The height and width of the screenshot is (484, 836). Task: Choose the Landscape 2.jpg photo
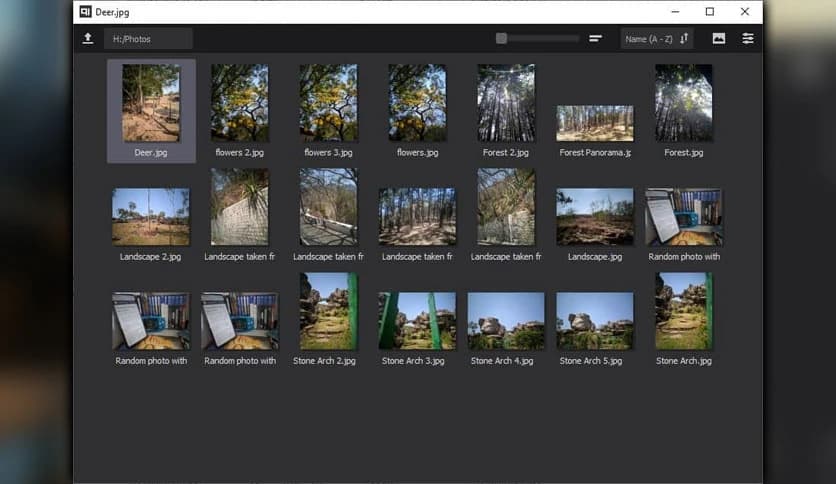151,216
